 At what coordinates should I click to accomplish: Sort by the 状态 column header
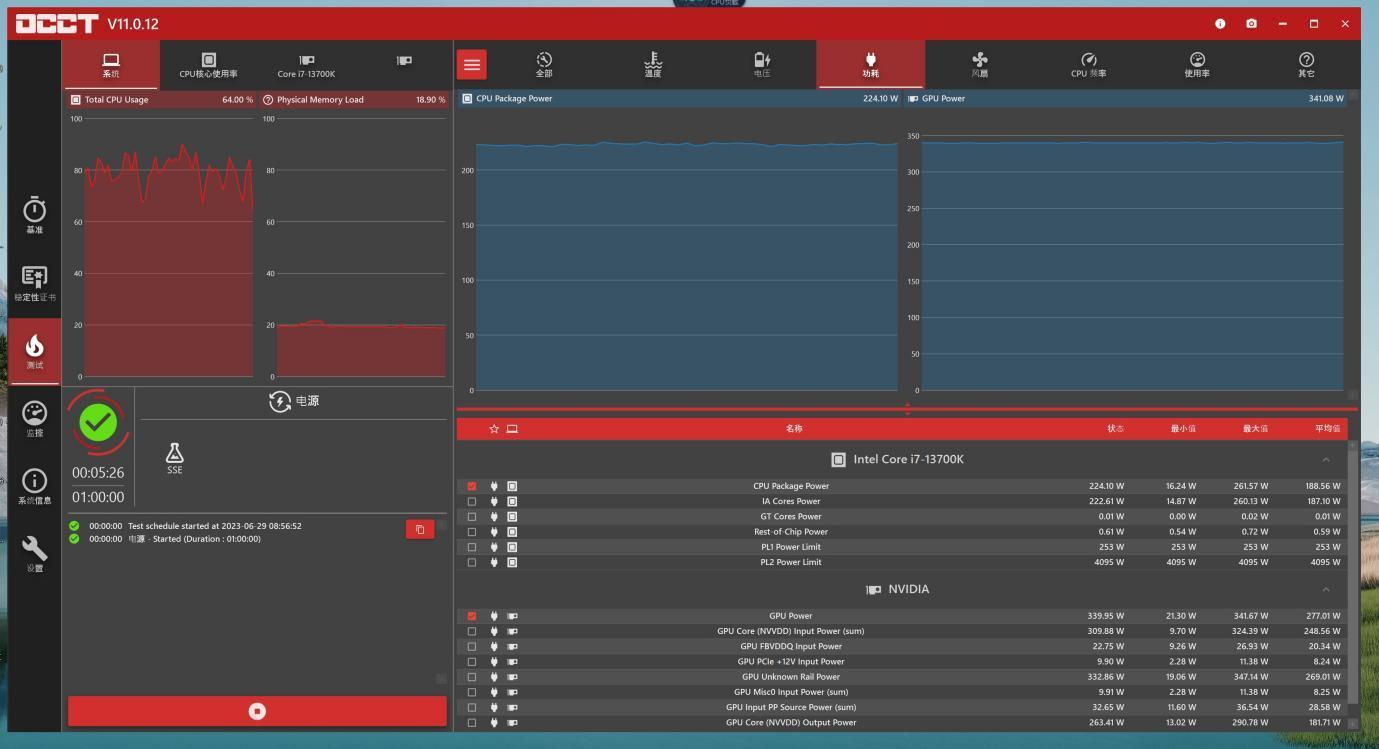click(x=1115, y=429)
